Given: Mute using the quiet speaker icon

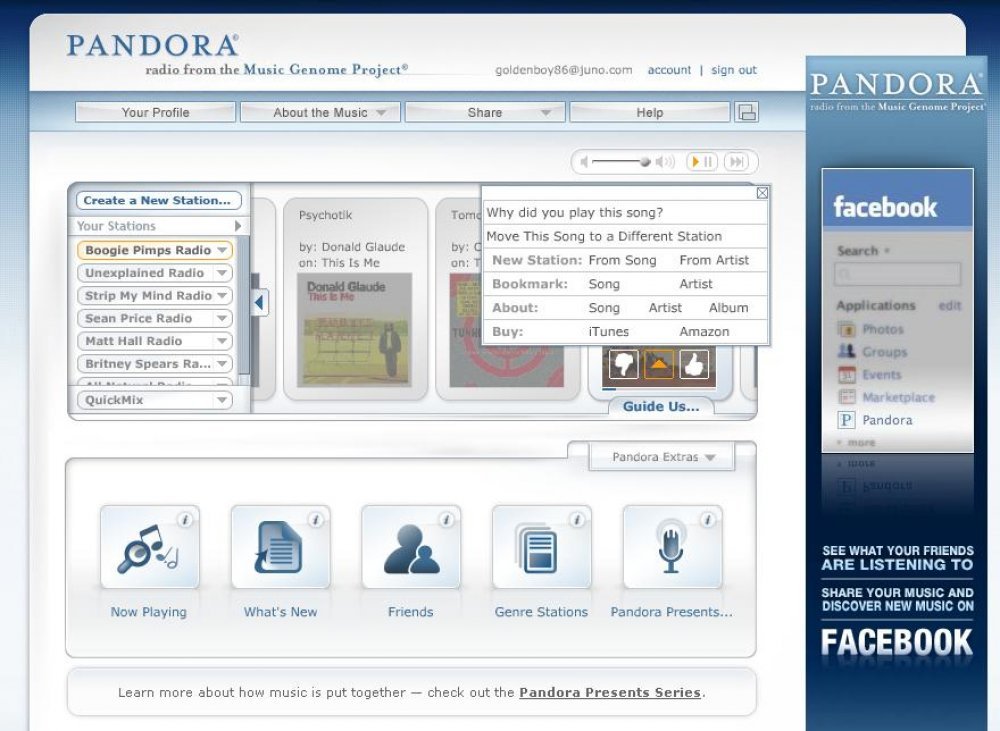Looking at the screenshot, I should (x=584, y=162).
